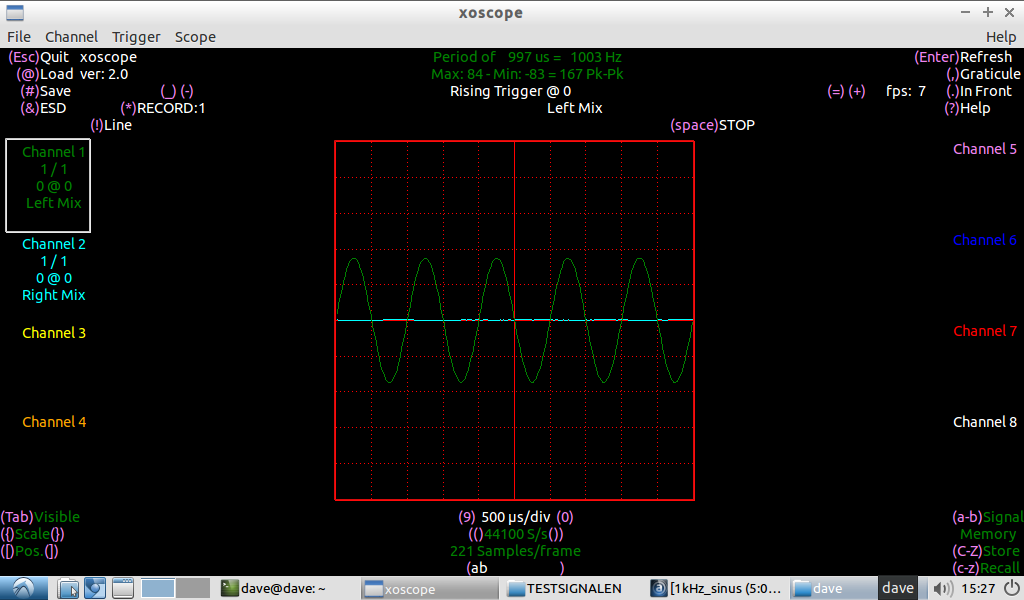Click the file manager icon in taskbar

tap(68, 588)
